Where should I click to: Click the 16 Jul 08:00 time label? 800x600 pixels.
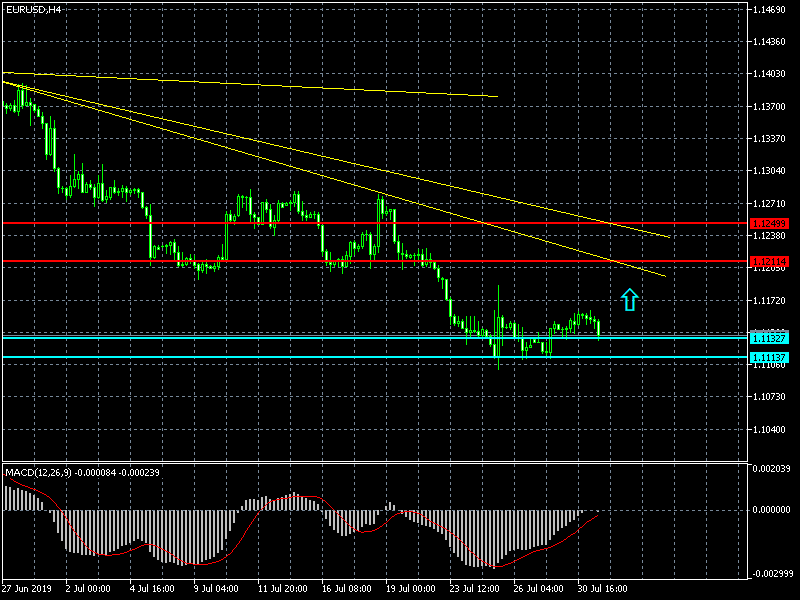(x=347, y=588)
